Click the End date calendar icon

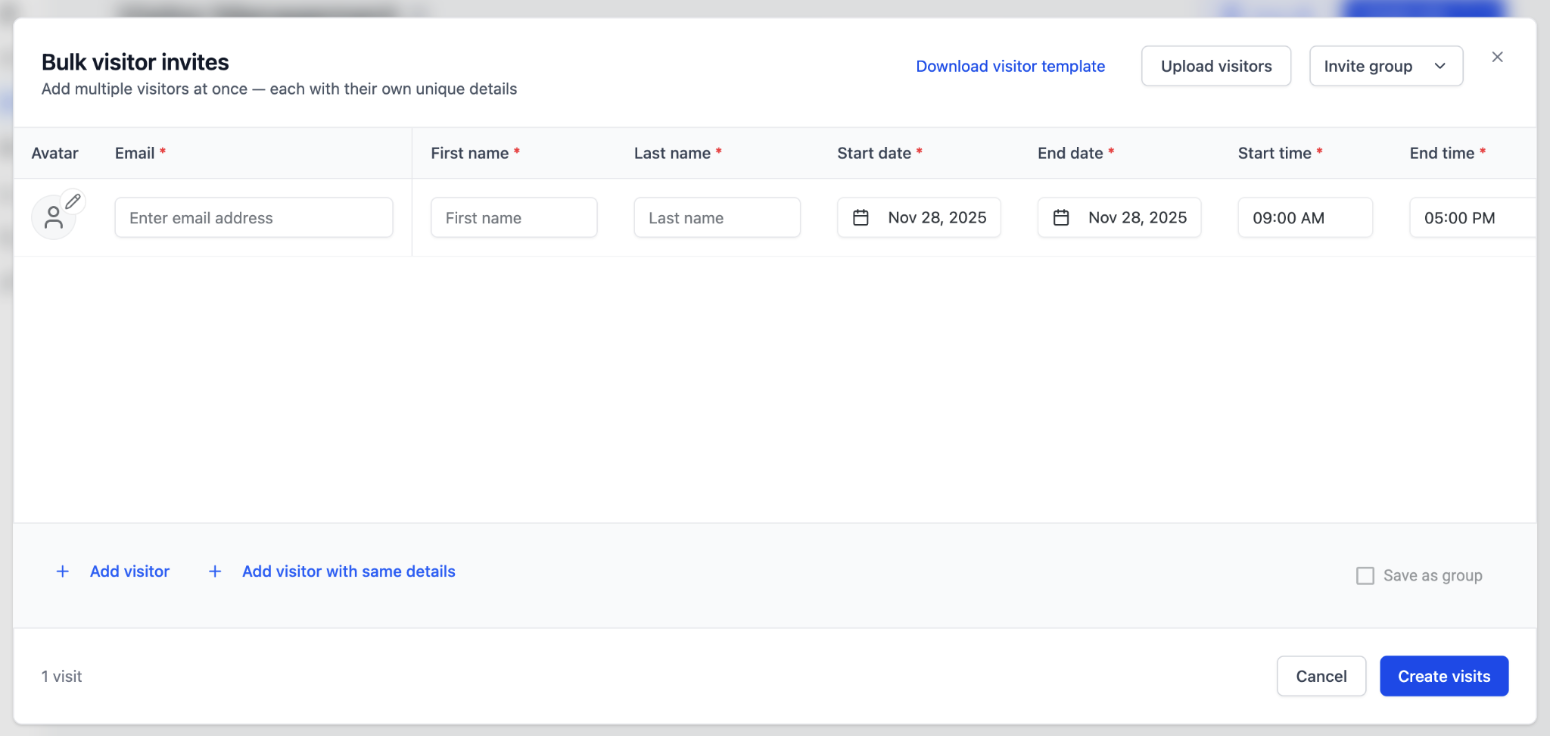pyautogui.click(x=1061, y=218)
